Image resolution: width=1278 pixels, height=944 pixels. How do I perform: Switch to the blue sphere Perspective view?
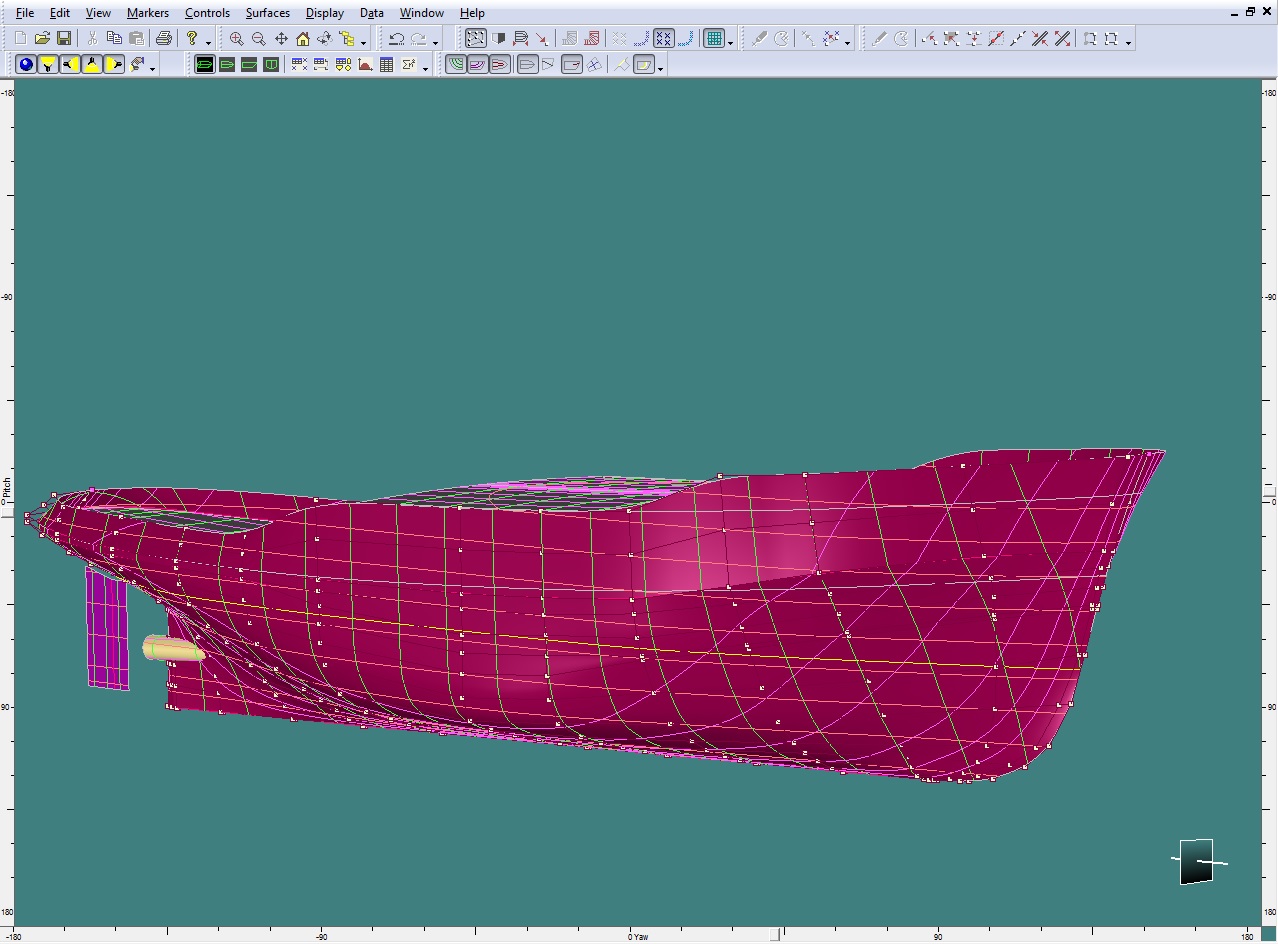(26, 65)
